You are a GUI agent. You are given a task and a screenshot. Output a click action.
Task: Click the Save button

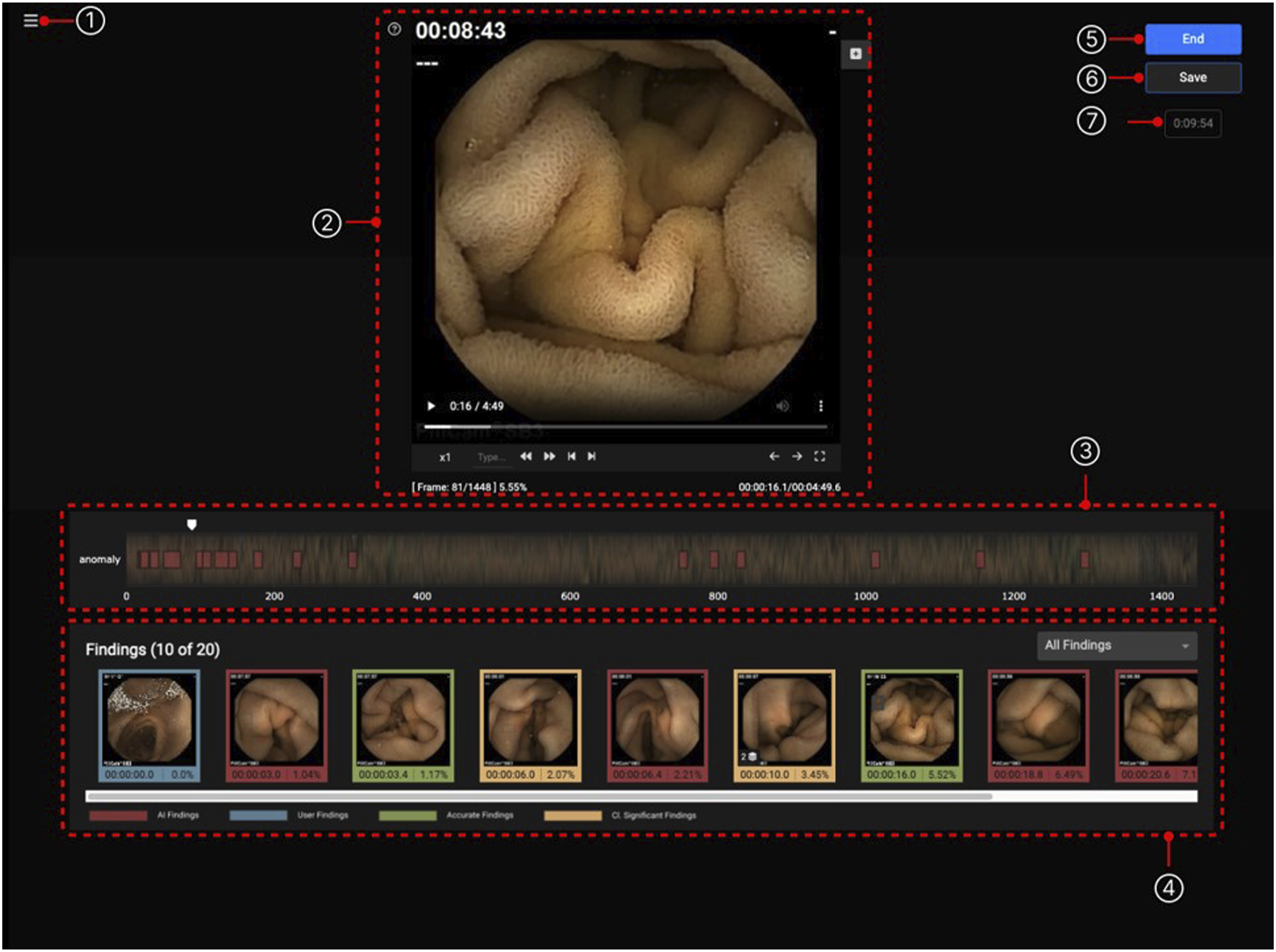tap(1193, 77)
